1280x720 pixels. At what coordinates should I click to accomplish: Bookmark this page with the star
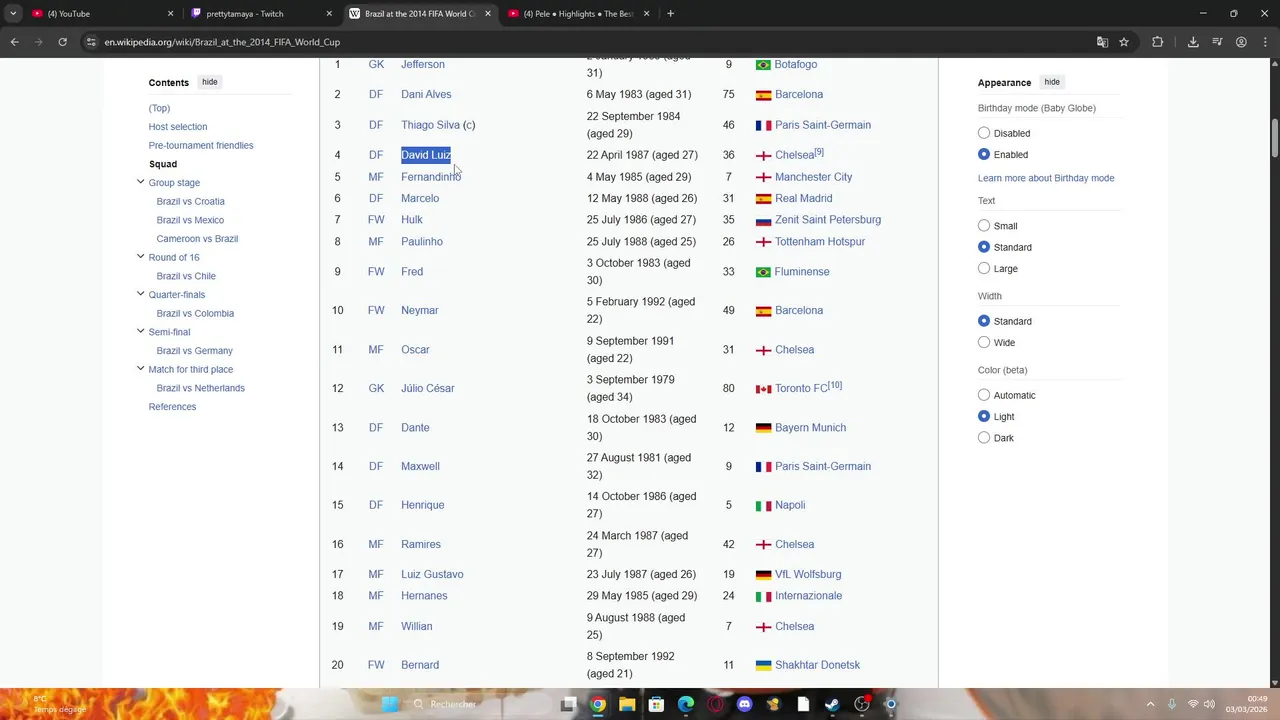point(1124,42)
